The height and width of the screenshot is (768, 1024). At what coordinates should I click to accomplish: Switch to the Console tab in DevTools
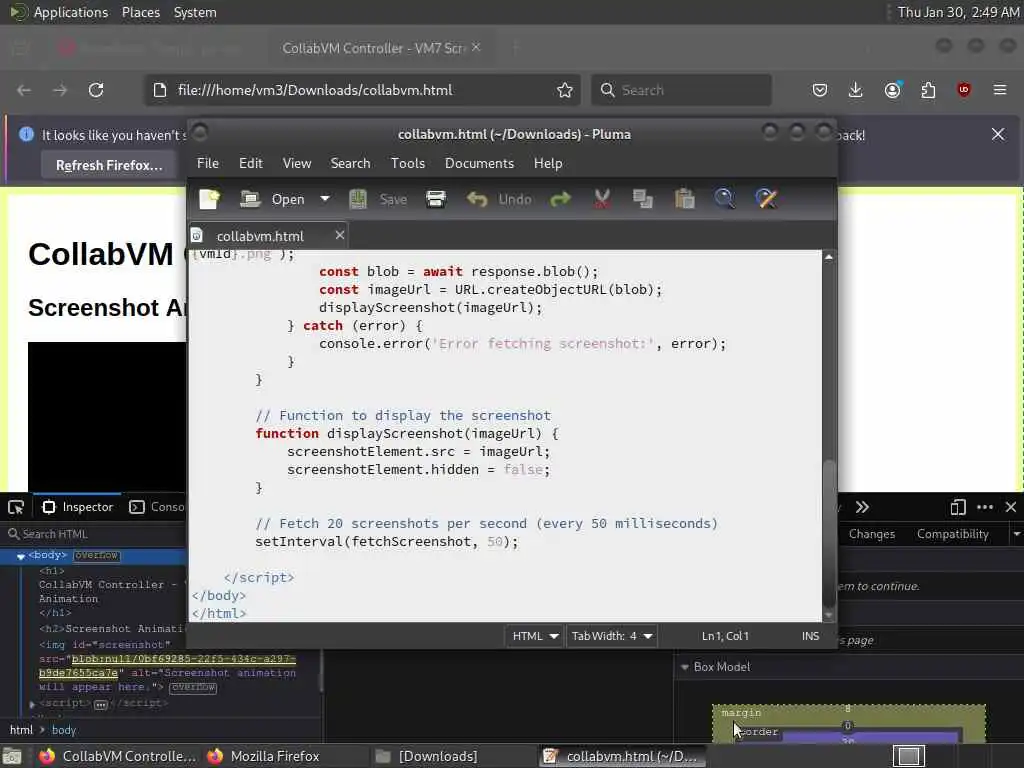(157, 507)
